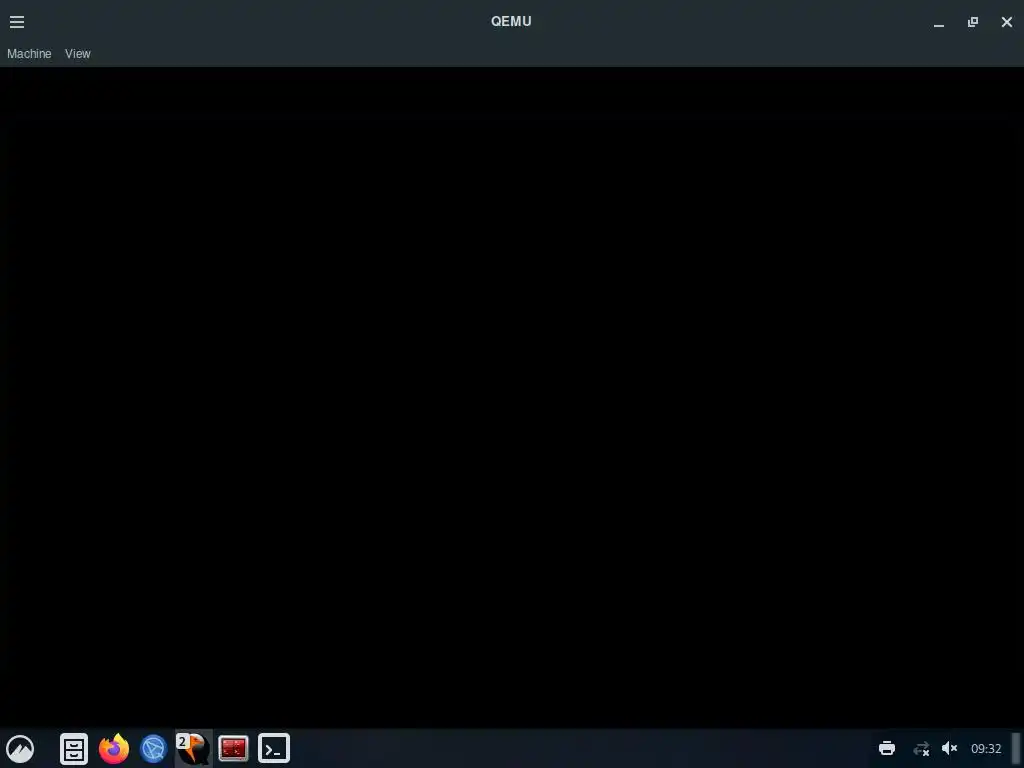This screenshot has height=768, width=1024.
Task: Click the muted volume tray icon
Action: tap(950, 748)
